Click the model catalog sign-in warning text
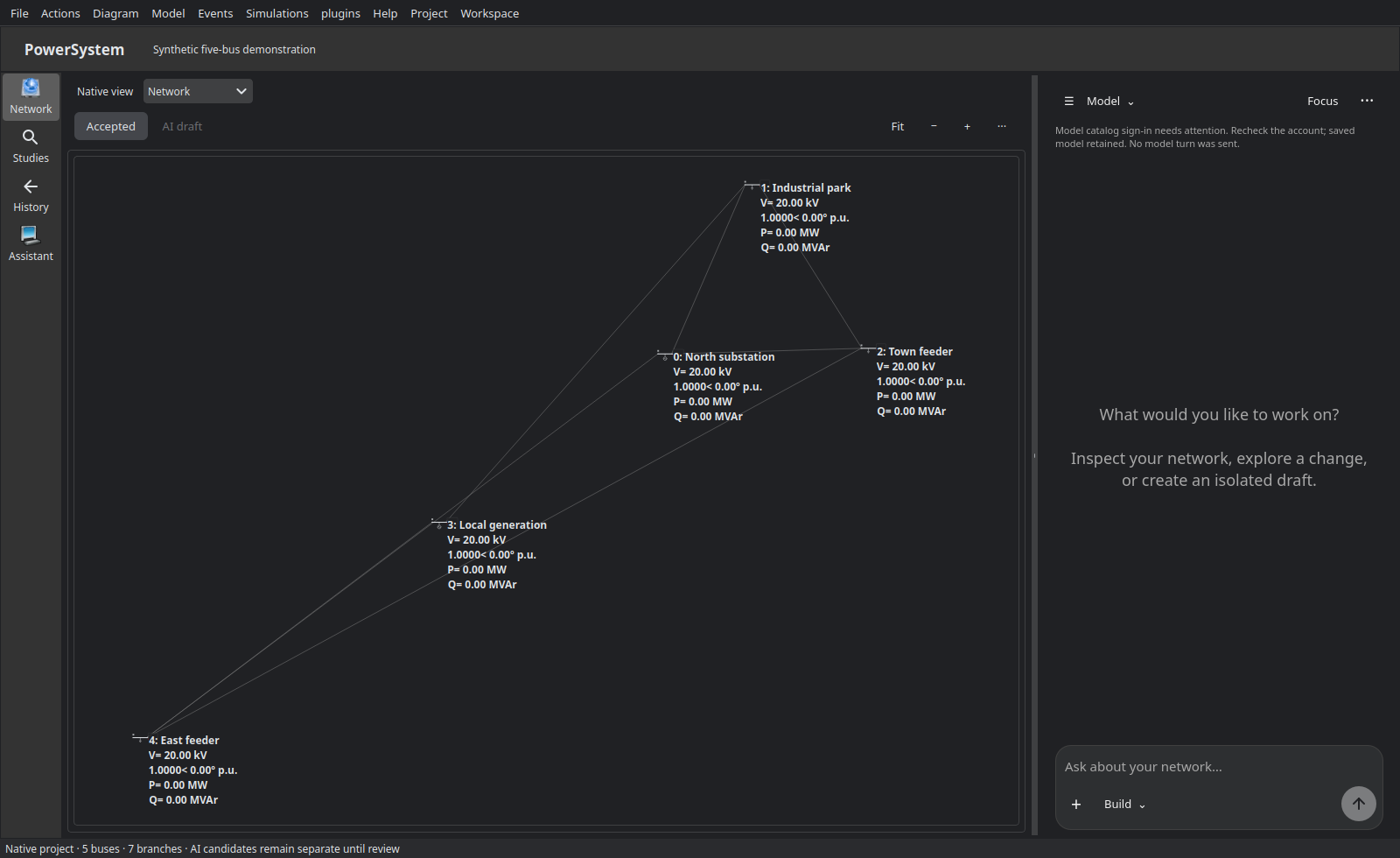 coord(1205,137)
